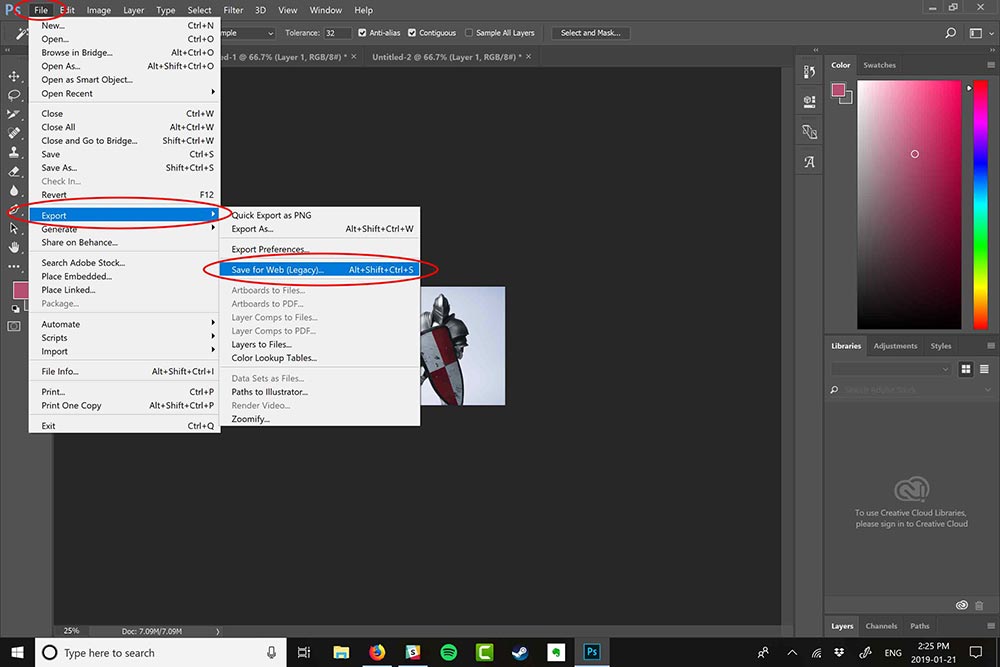This screenshot has width=1000, height=667.
Task: Expand the Open Recent submenu
Action: 125,93
